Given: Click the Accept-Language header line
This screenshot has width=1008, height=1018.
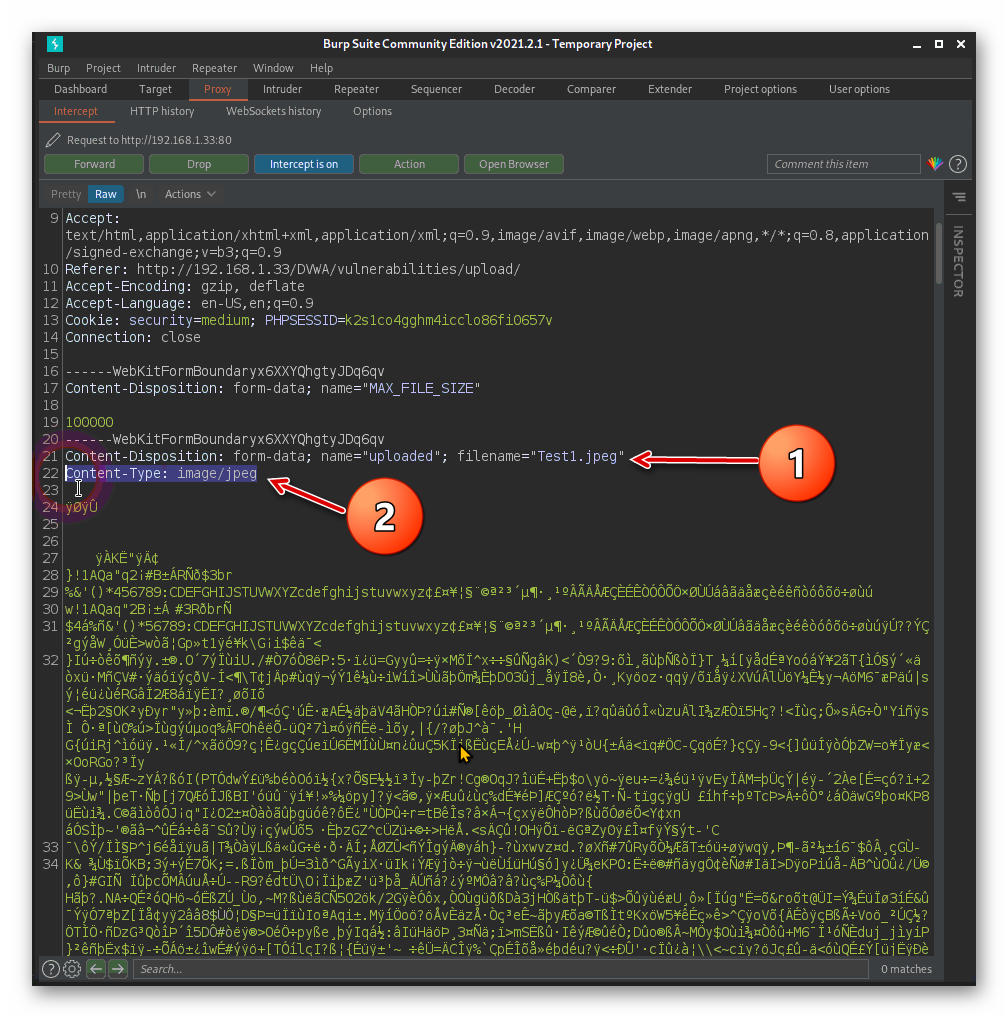Looking at the screenshot, I should [189, 303].
